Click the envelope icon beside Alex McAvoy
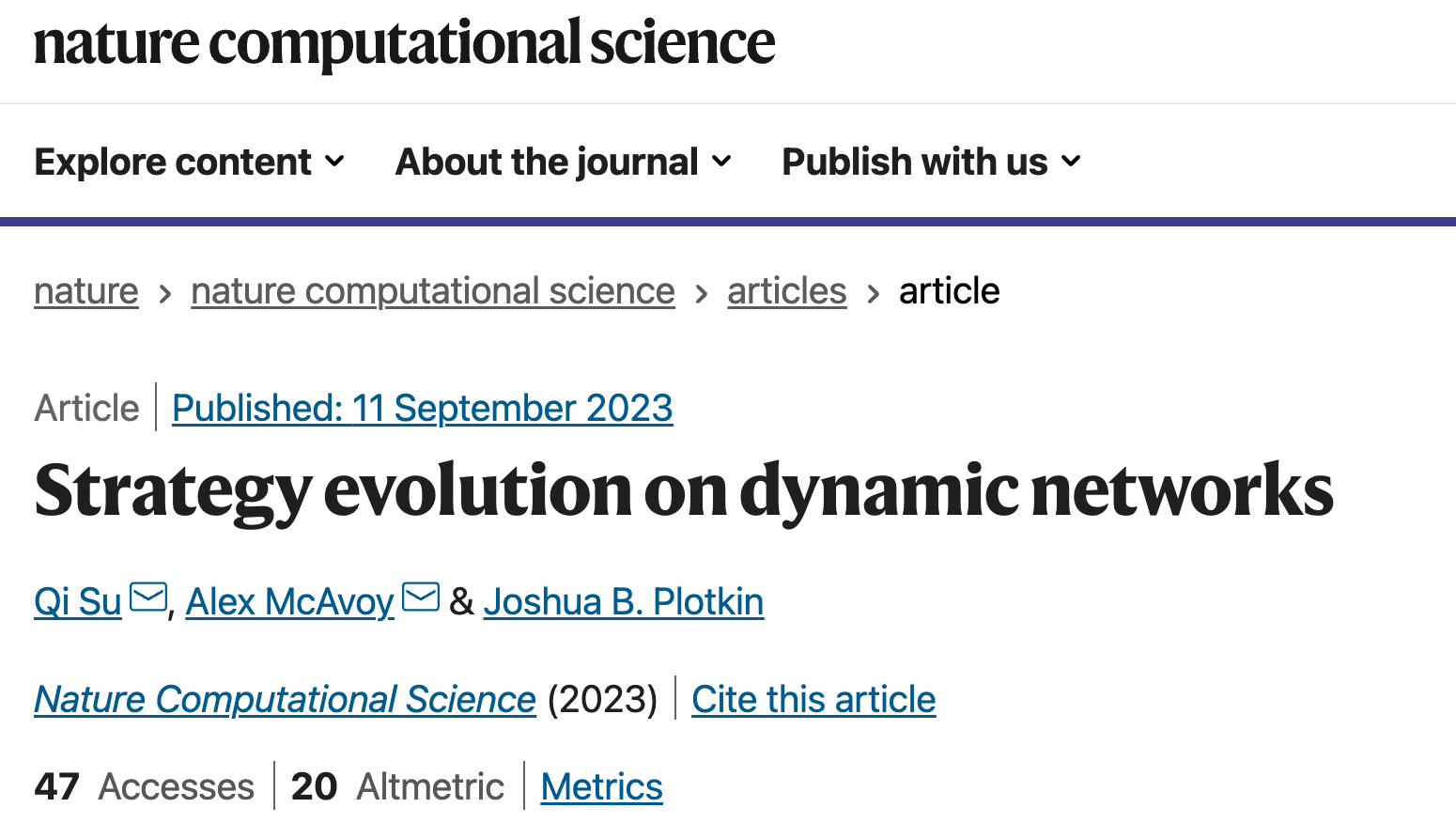Image resolution: width=1456 pixels, height=823 pixels. point(421,598)
